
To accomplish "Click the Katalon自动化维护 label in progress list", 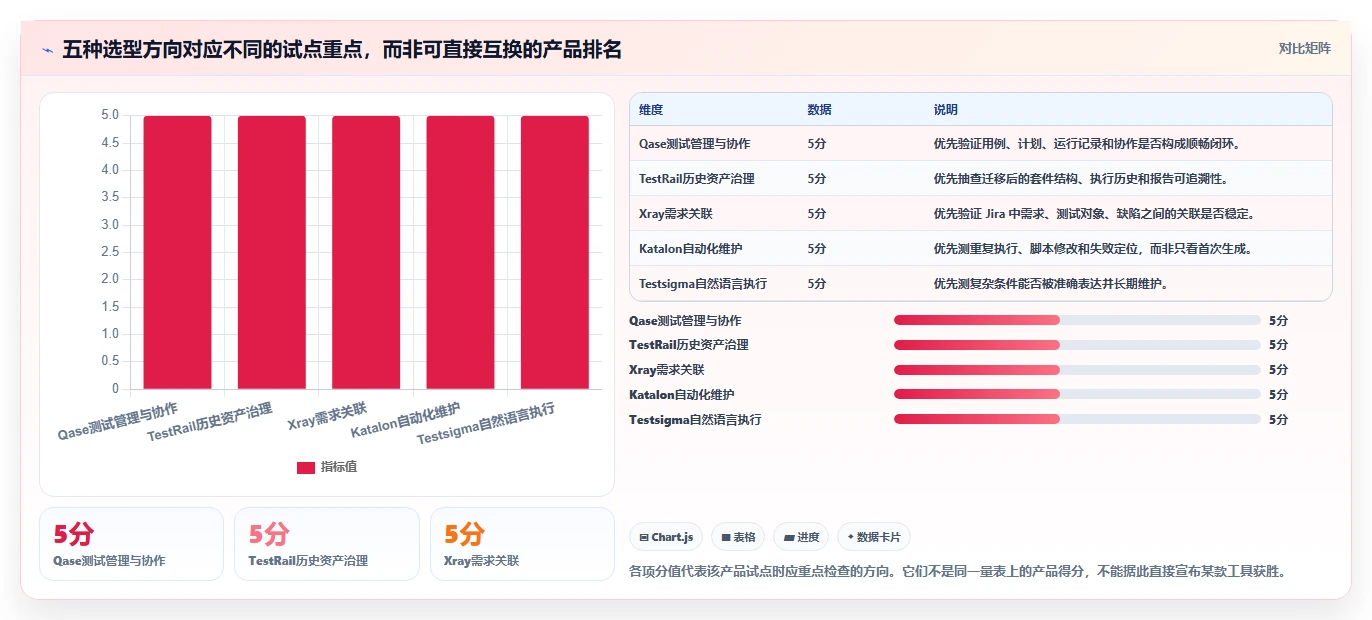I will point(681,395).
